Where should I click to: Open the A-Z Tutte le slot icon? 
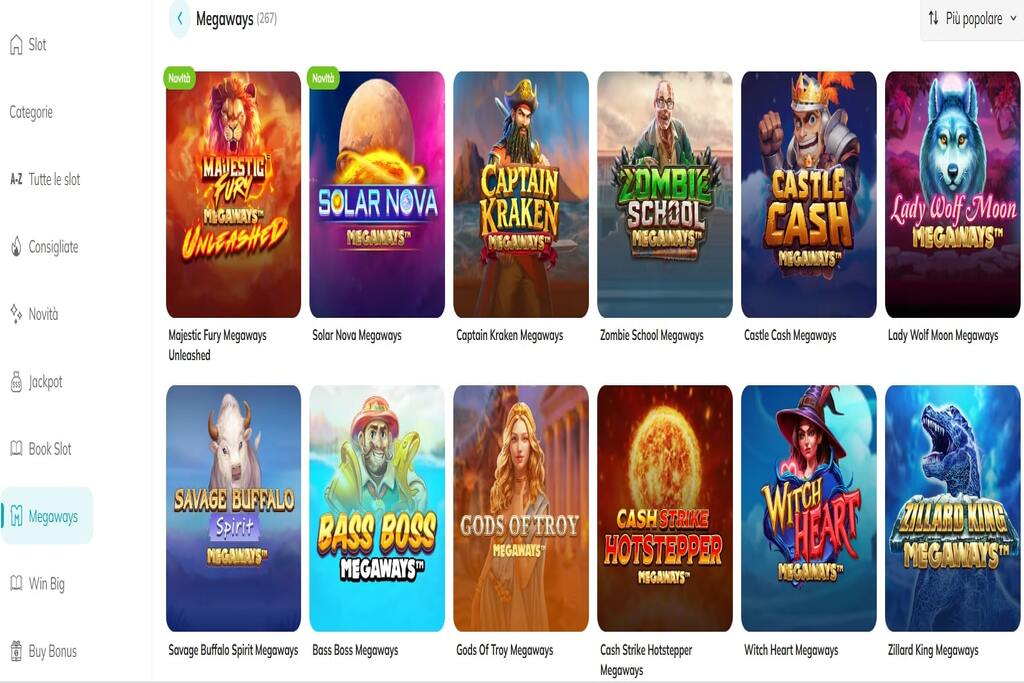pos(16,180)
